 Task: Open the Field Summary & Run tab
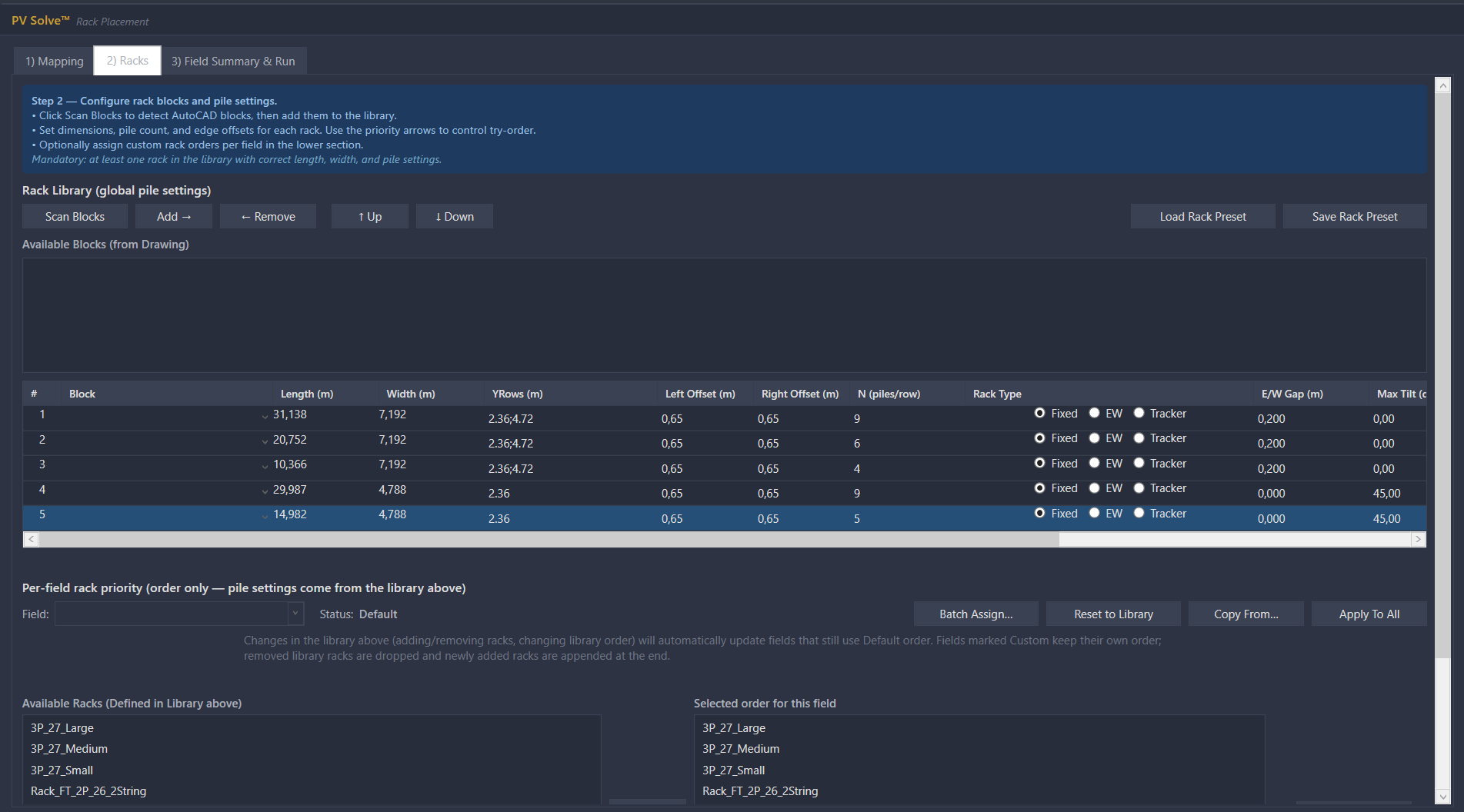[x=233, y=62]
